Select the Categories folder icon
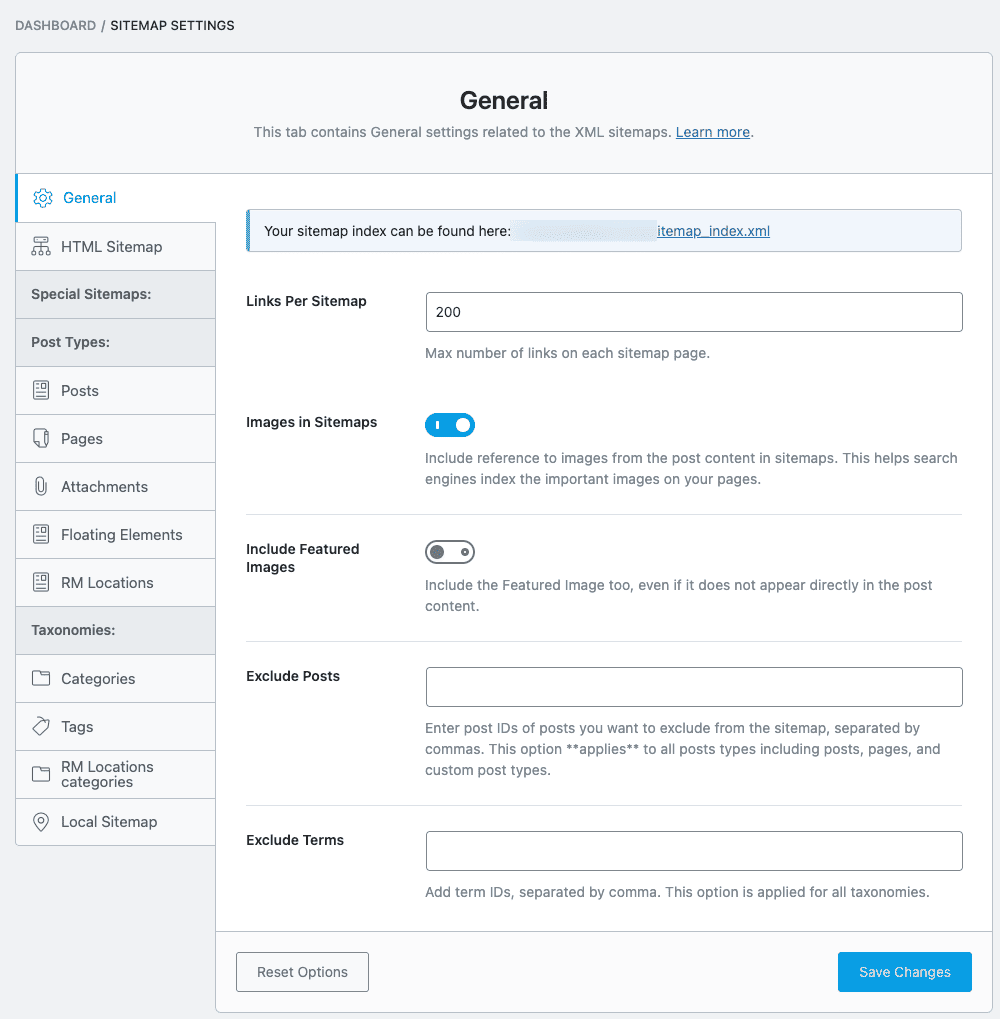Viewport: 1000px width, 1019px height. click(42, 678)
